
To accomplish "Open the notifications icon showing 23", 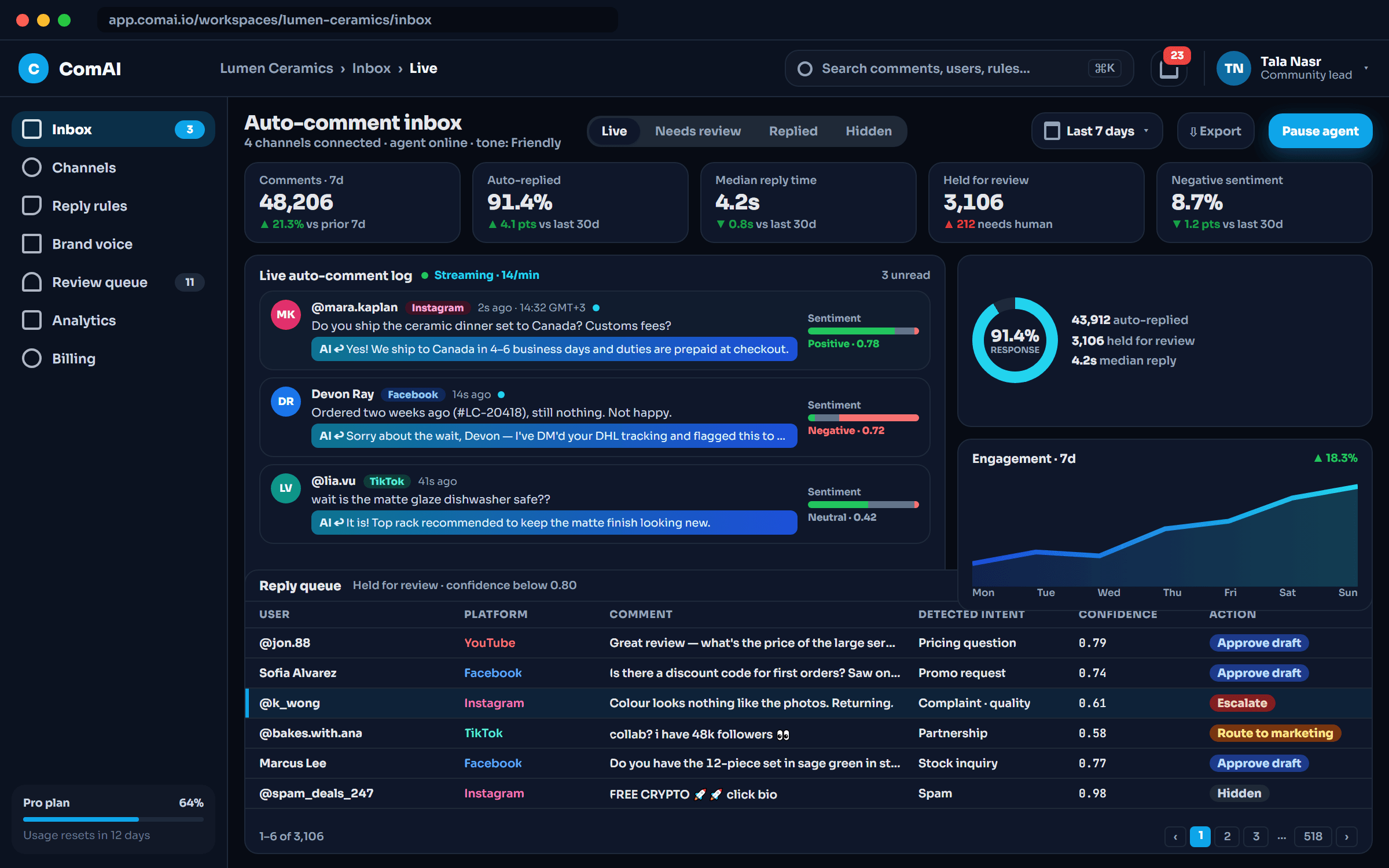I will (1168, 68).
